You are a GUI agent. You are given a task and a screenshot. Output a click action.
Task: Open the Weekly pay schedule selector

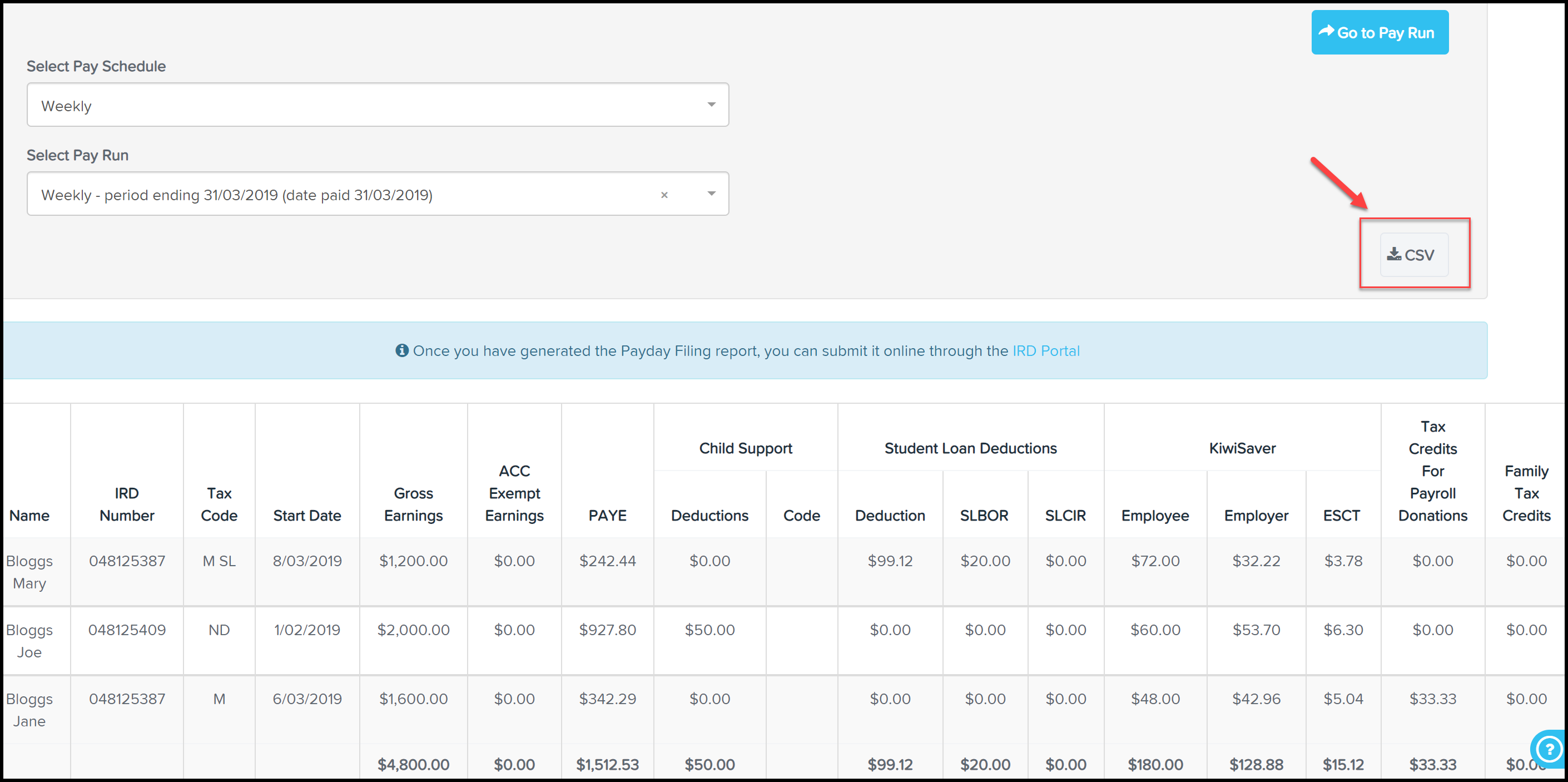click(377, 105)
